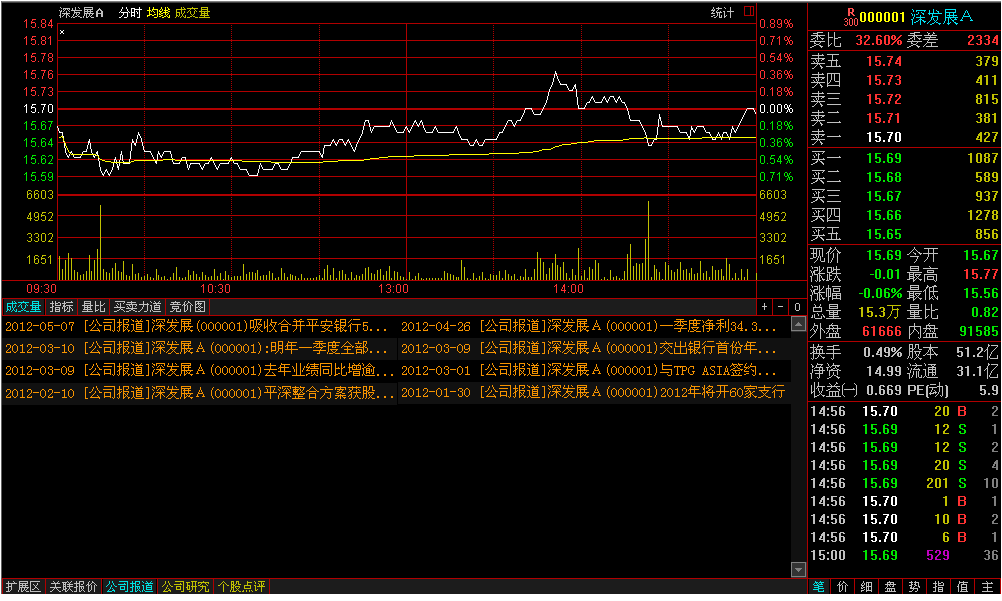Open the 个股点评 bottom tab
The height and width of the screenshot is (601, 1002).
[241, 586]
